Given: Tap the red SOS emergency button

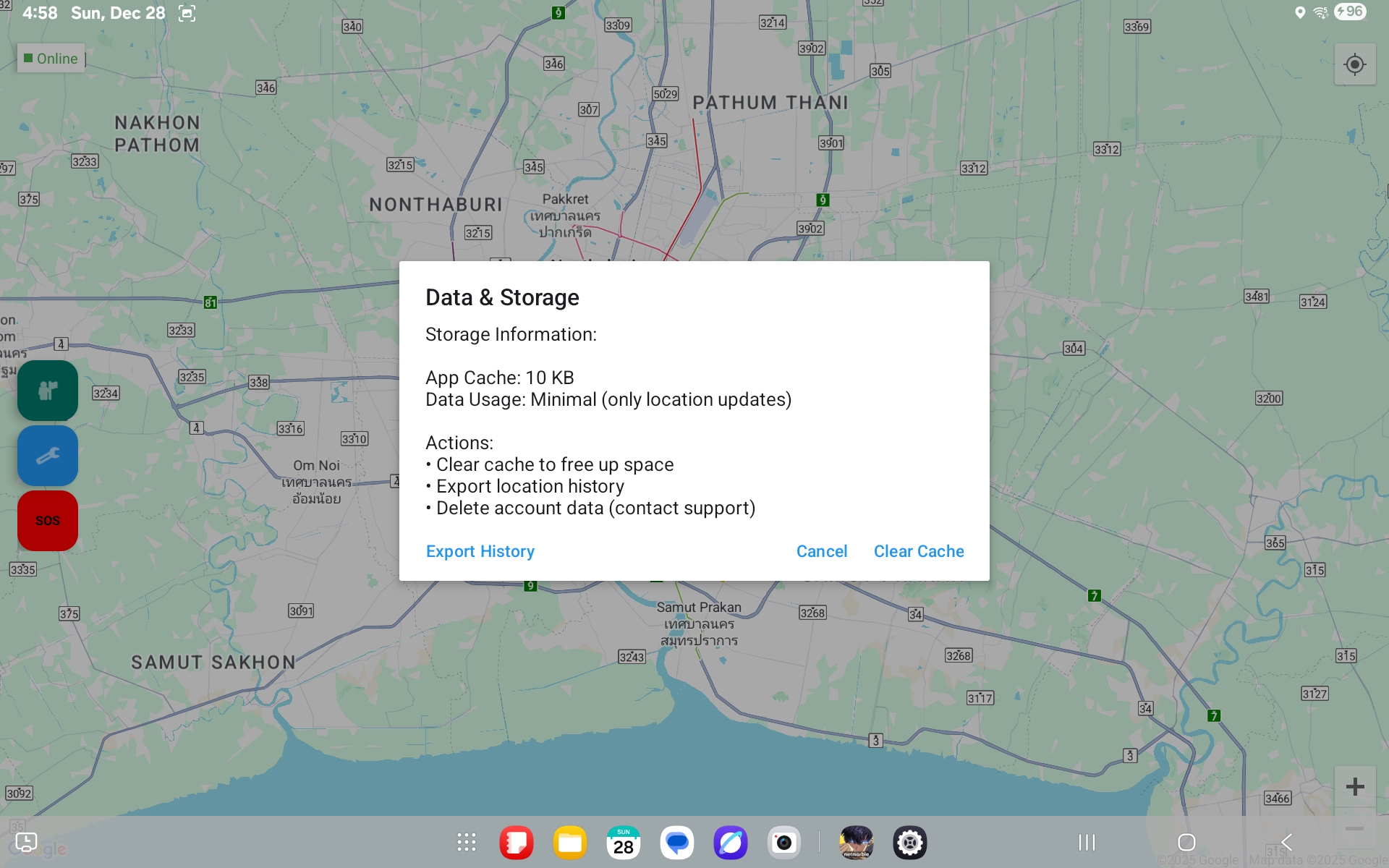Looking at the screenshot, I should (x=48, y=521).
